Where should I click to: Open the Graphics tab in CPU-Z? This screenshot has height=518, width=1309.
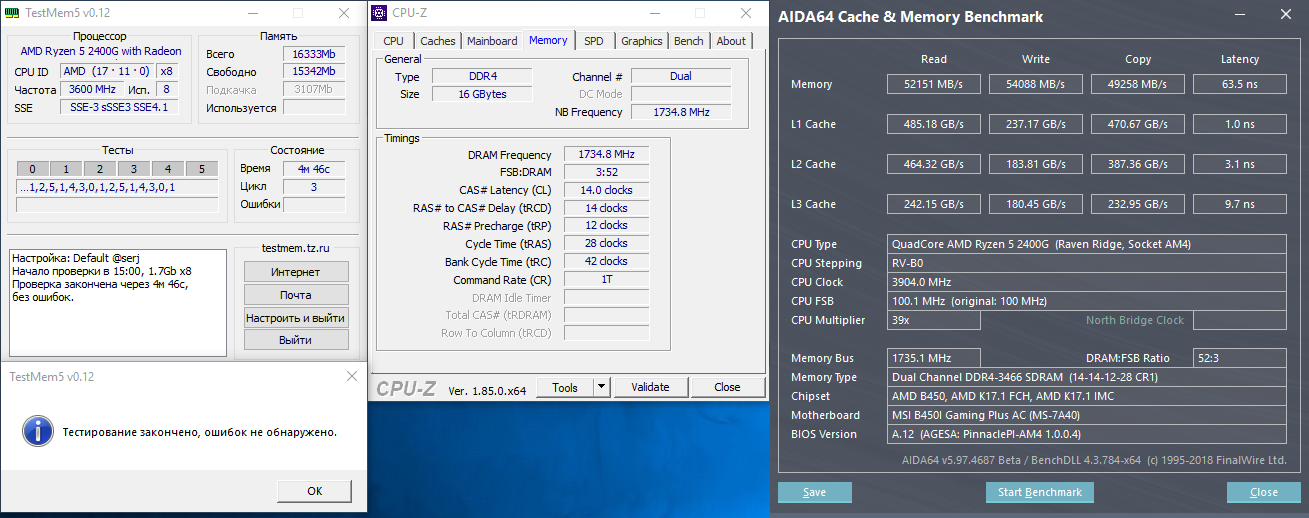click(641, 41)
